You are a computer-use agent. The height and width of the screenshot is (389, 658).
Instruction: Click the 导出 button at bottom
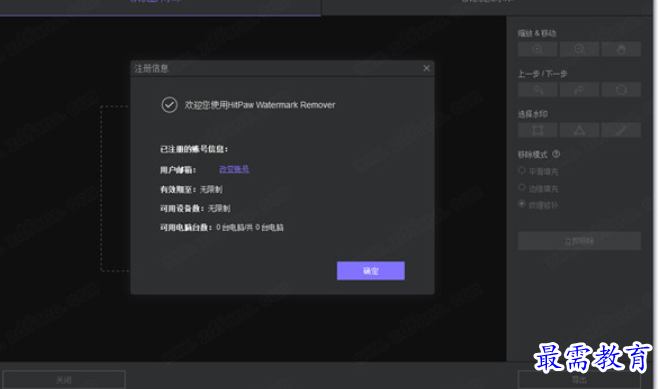[x=579, y=380]
